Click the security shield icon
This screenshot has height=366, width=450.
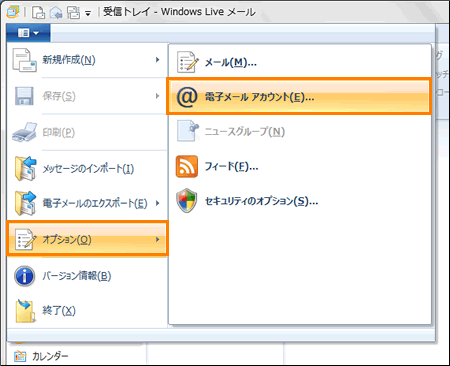[x=187, y=200]
